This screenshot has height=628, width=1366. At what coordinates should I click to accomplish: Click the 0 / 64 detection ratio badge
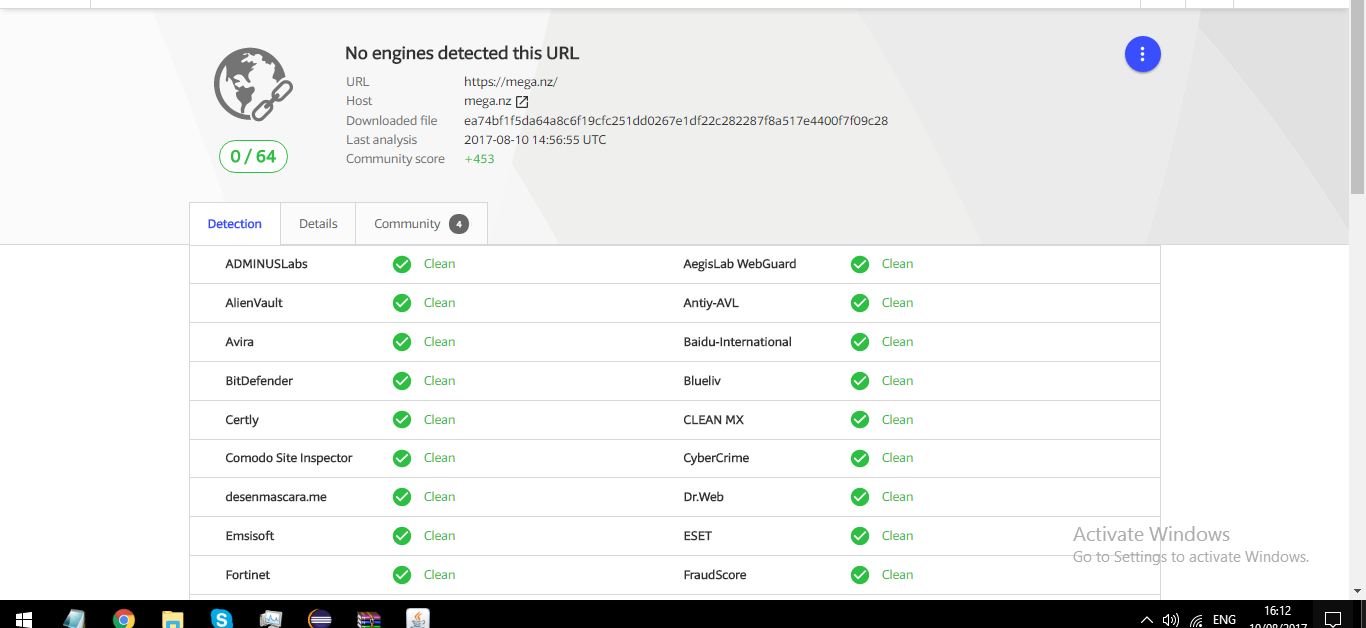(253, 156)
